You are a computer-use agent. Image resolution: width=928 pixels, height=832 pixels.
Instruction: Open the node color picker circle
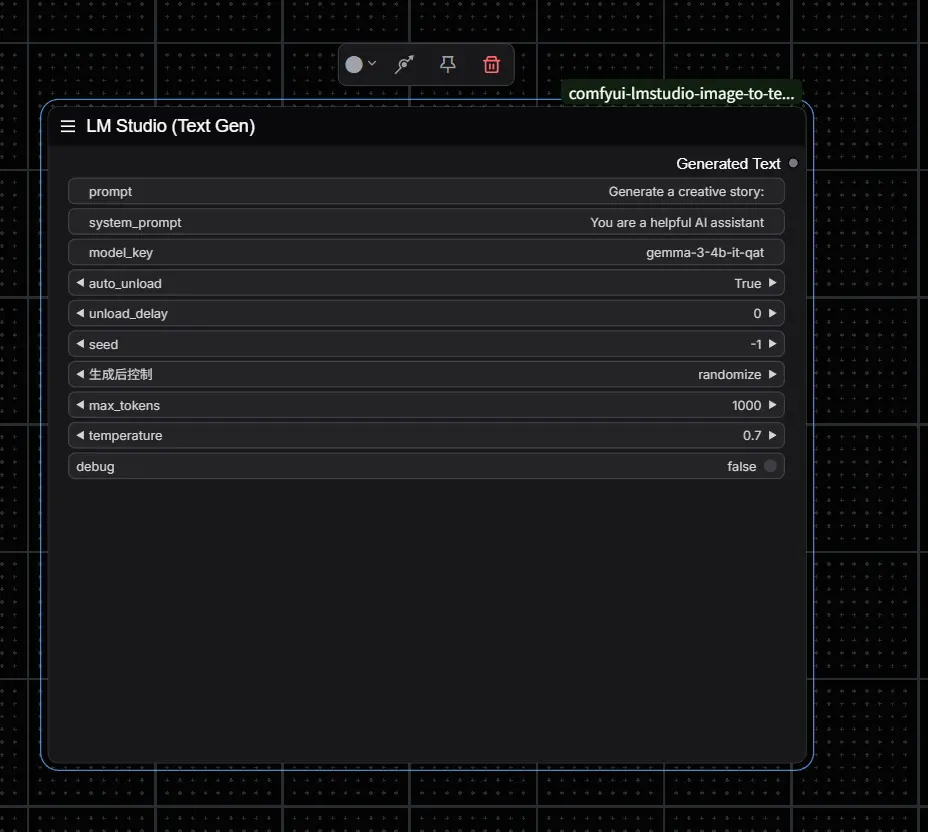[x=354, y=65]
